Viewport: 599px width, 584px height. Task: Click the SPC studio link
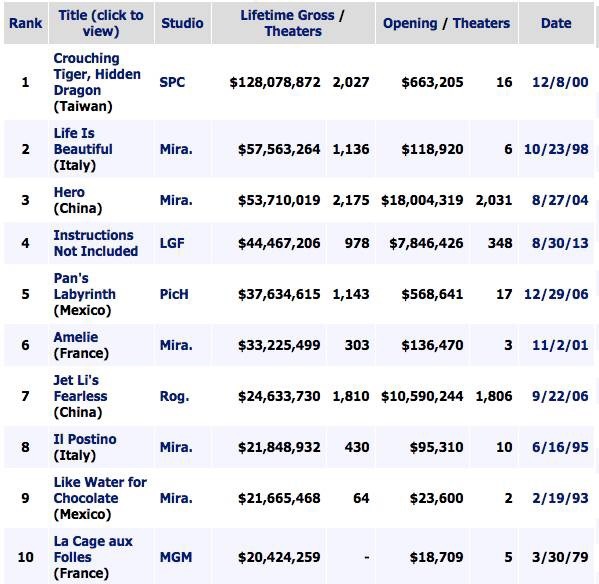pos(172,82)
